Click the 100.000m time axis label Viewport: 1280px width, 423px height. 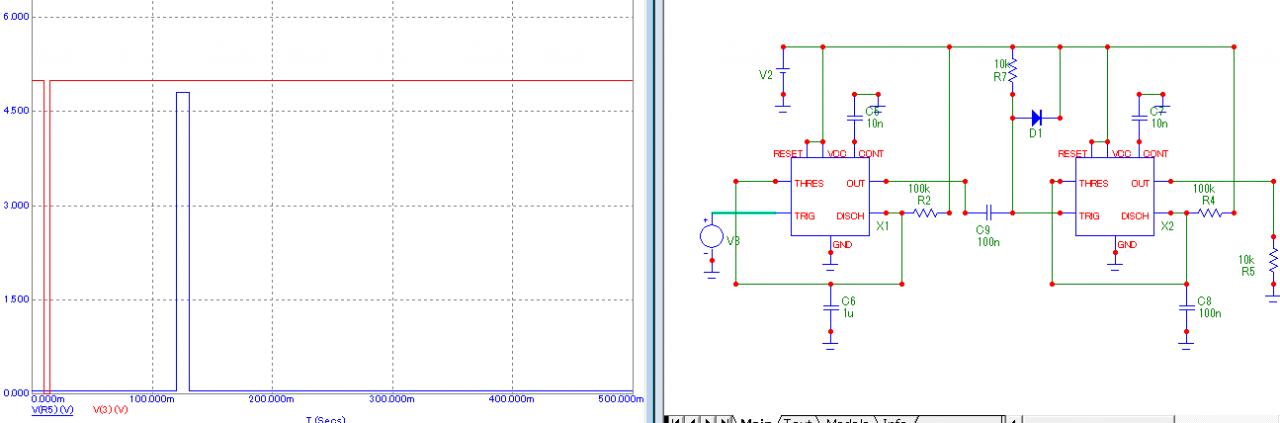151,399
